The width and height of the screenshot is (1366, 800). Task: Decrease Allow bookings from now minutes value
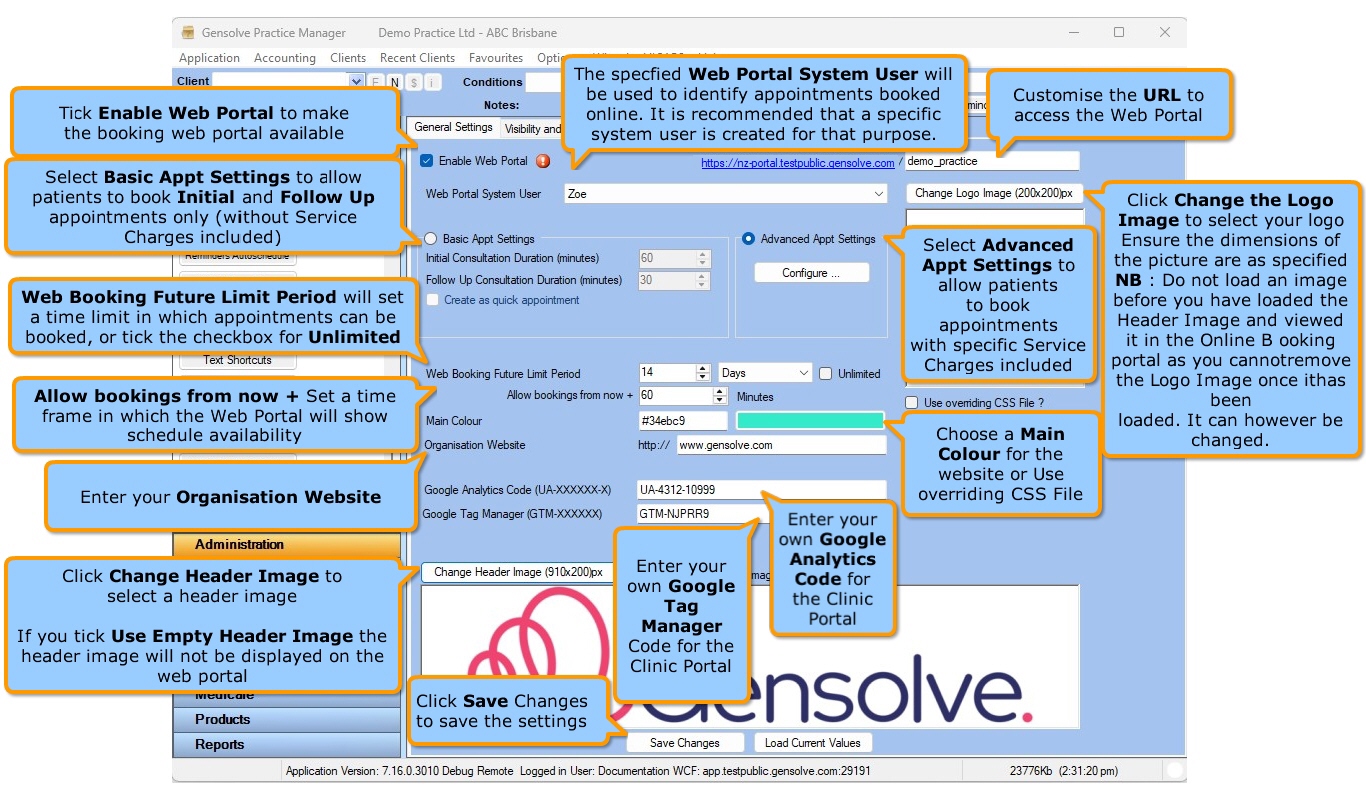pos(703,400)
